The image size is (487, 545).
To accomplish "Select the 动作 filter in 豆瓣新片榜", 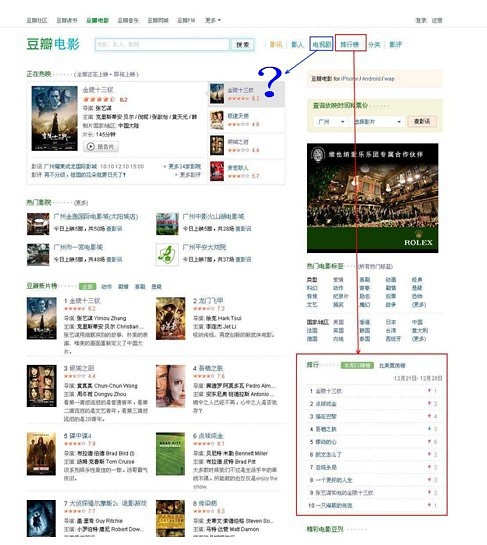I will coord(106,286).
